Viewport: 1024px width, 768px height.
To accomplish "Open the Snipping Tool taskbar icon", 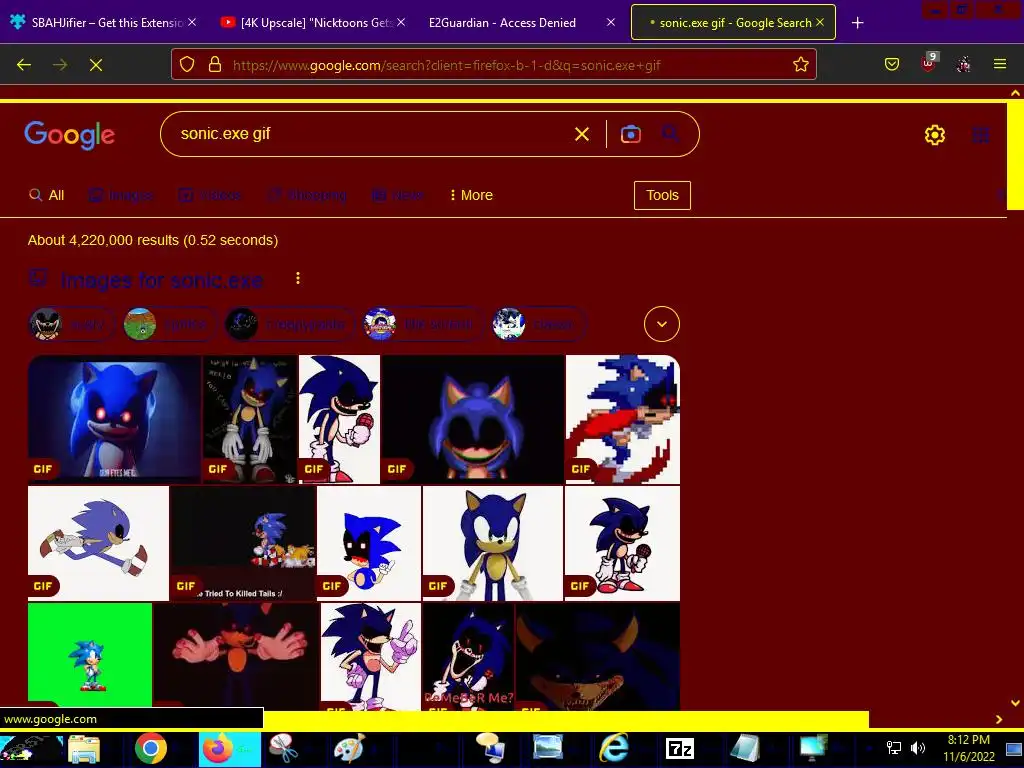I will click(283, 749).
